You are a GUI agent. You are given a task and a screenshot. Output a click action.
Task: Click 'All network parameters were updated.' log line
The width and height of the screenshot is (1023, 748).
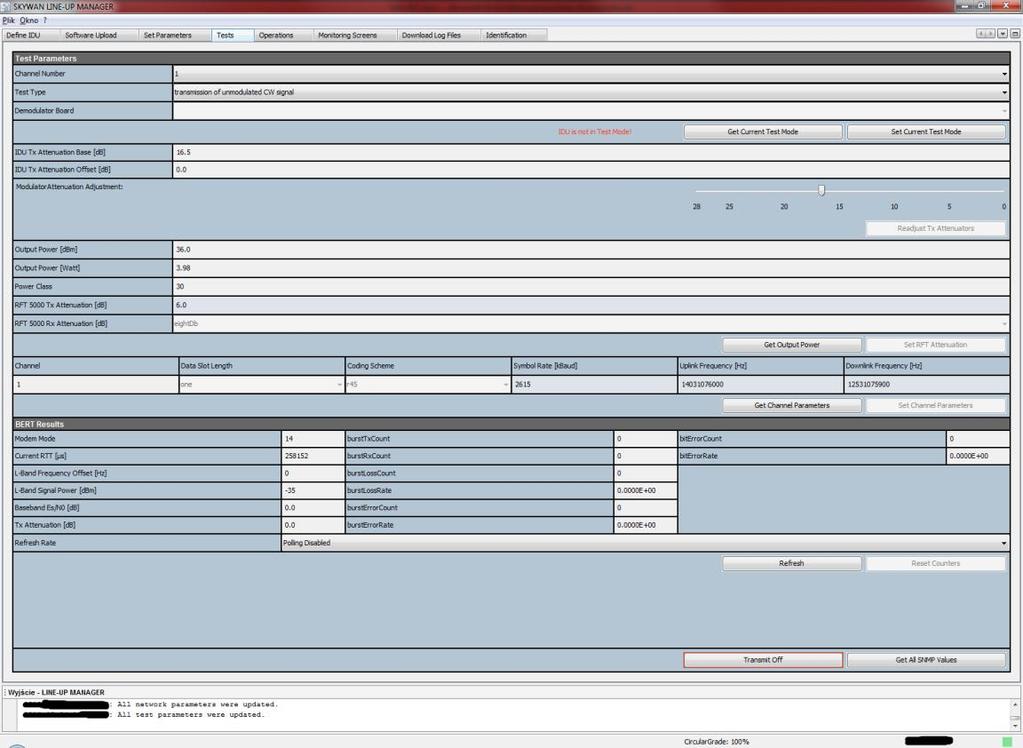(198, 705)
